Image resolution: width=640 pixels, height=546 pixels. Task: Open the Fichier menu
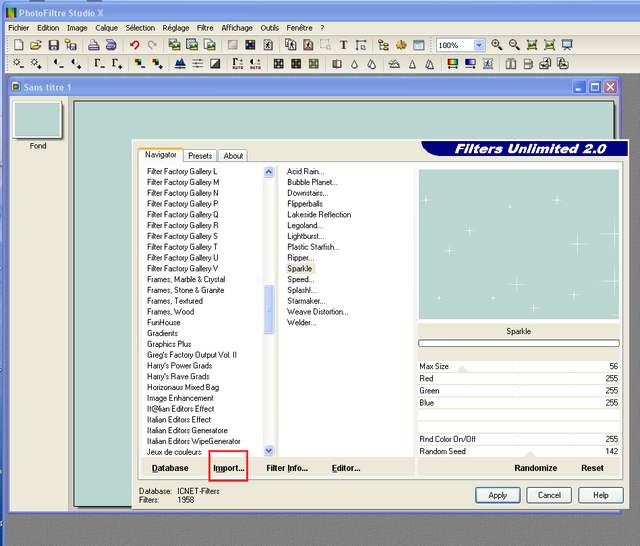[x=18, y=28]
